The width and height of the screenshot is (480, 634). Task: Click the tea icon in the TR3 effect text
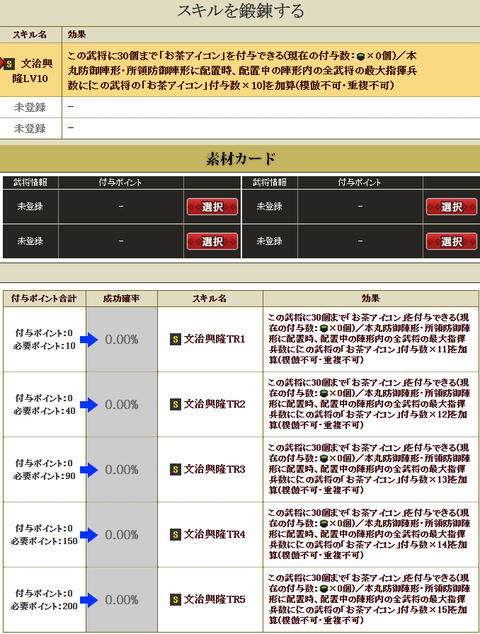[x=324, y=459]
